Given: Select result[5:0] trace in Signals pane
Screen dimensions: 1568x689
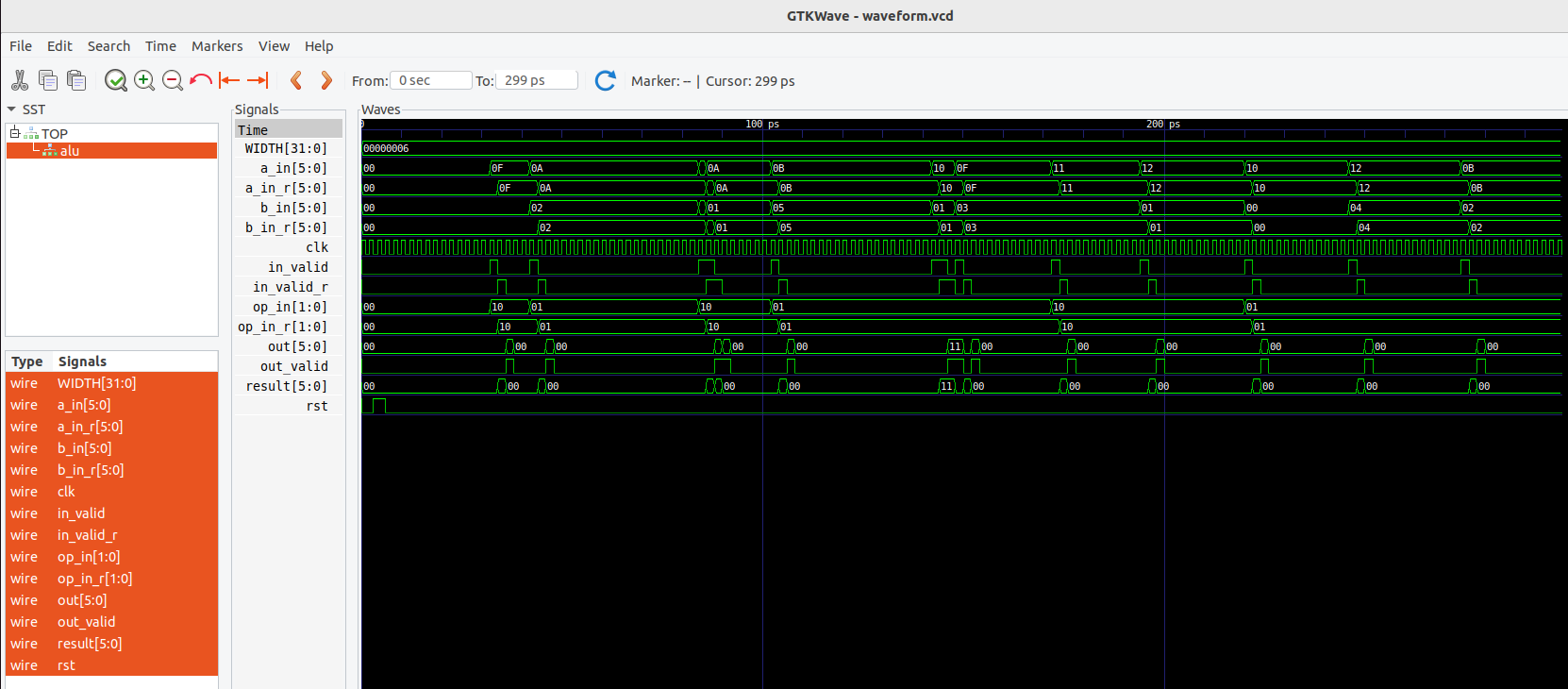Looking at the screenshot, I should [289, 386].
